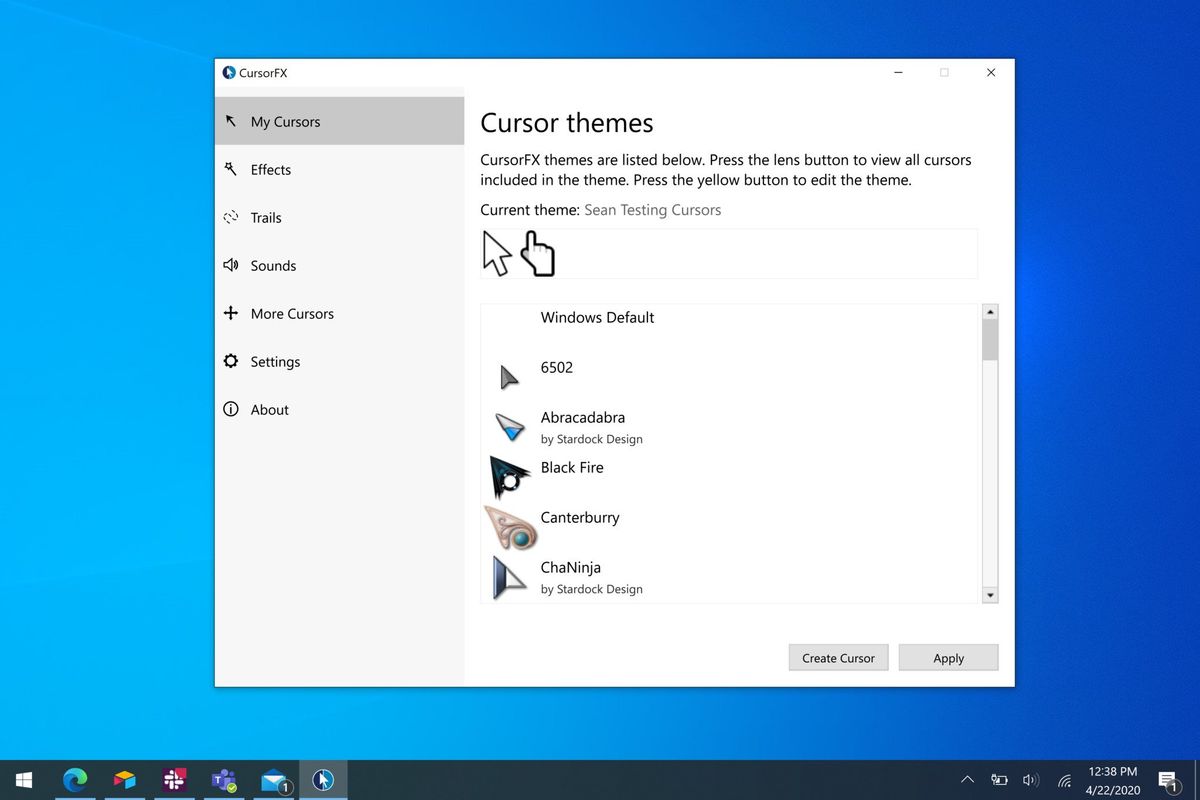
Task: Open Effects using its sparkle icon
Action: (x=231, y=169)
